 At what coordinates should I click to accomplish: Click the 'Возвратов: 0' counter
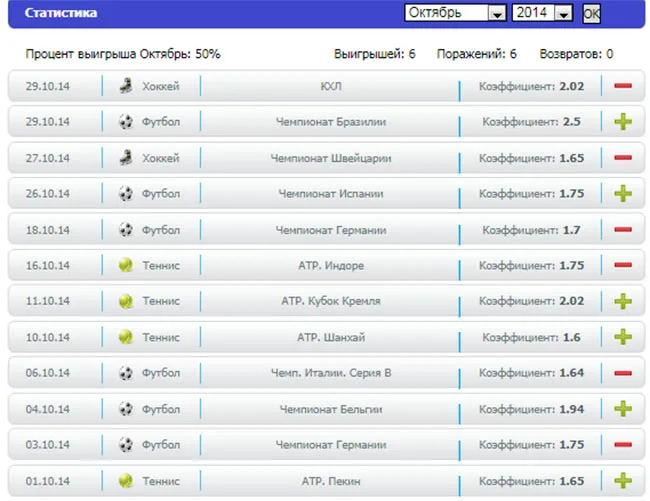click(x=576, y=54)
